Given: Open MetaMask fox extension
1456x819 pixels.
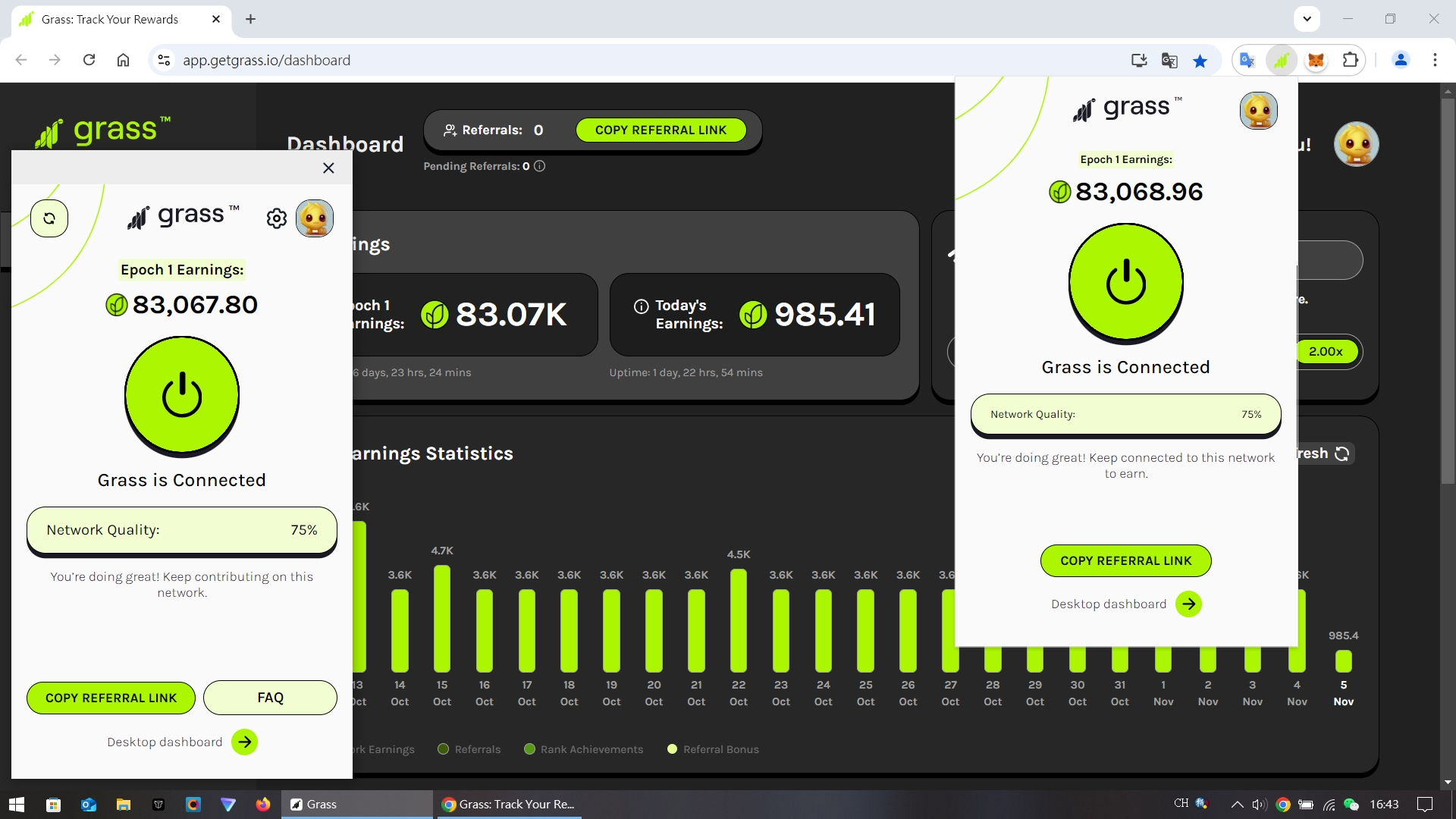Looking at the screenshot, I should [1316, 61].
